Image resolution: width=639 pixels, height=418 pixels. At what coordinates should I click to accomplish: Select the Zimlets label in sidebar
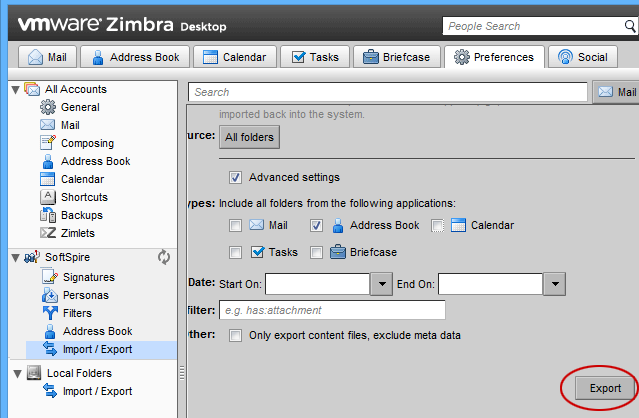pos(78,233)
